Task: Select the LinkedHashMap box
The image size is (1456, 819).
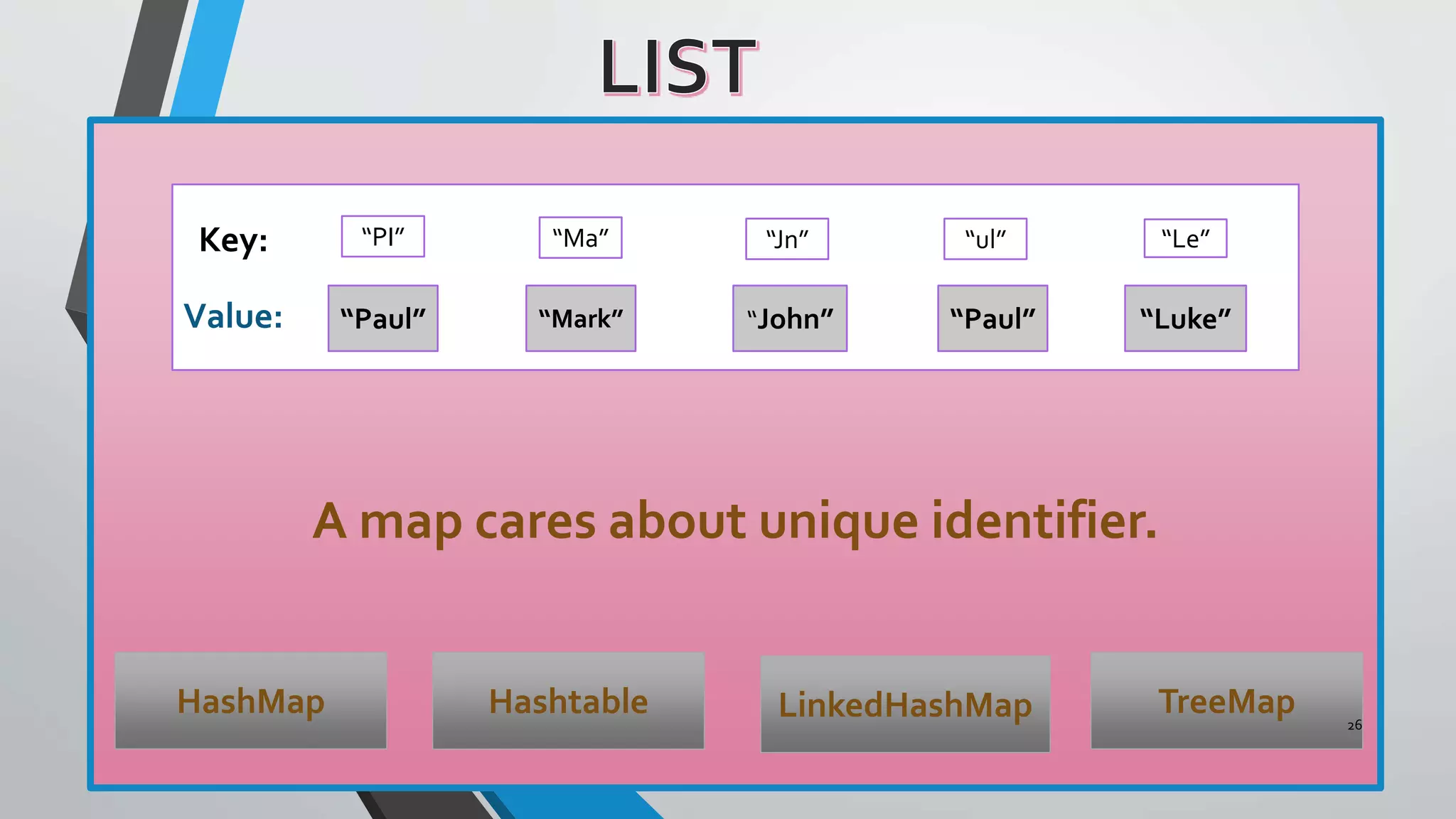Action: pos(905,705)
